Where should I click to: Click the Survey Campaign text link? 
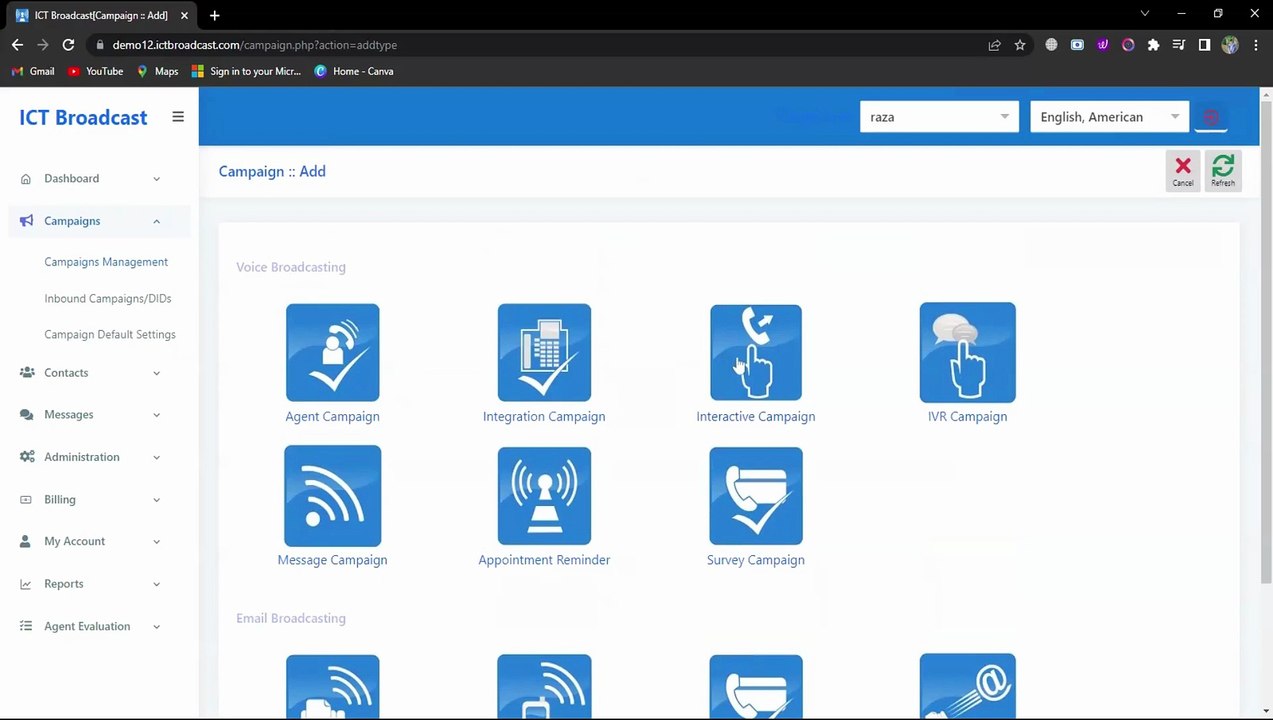tap(756, 560)
